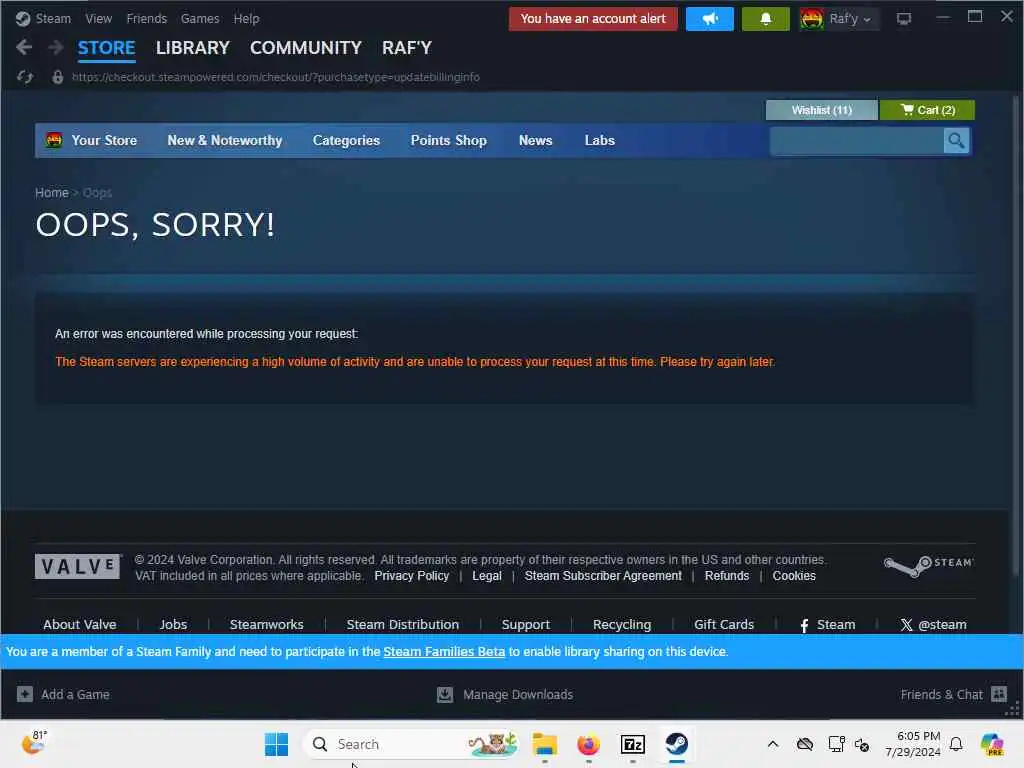1024x768 pixels.
Task: Click the Add a Game plus icon
Action: coord(25,694)
